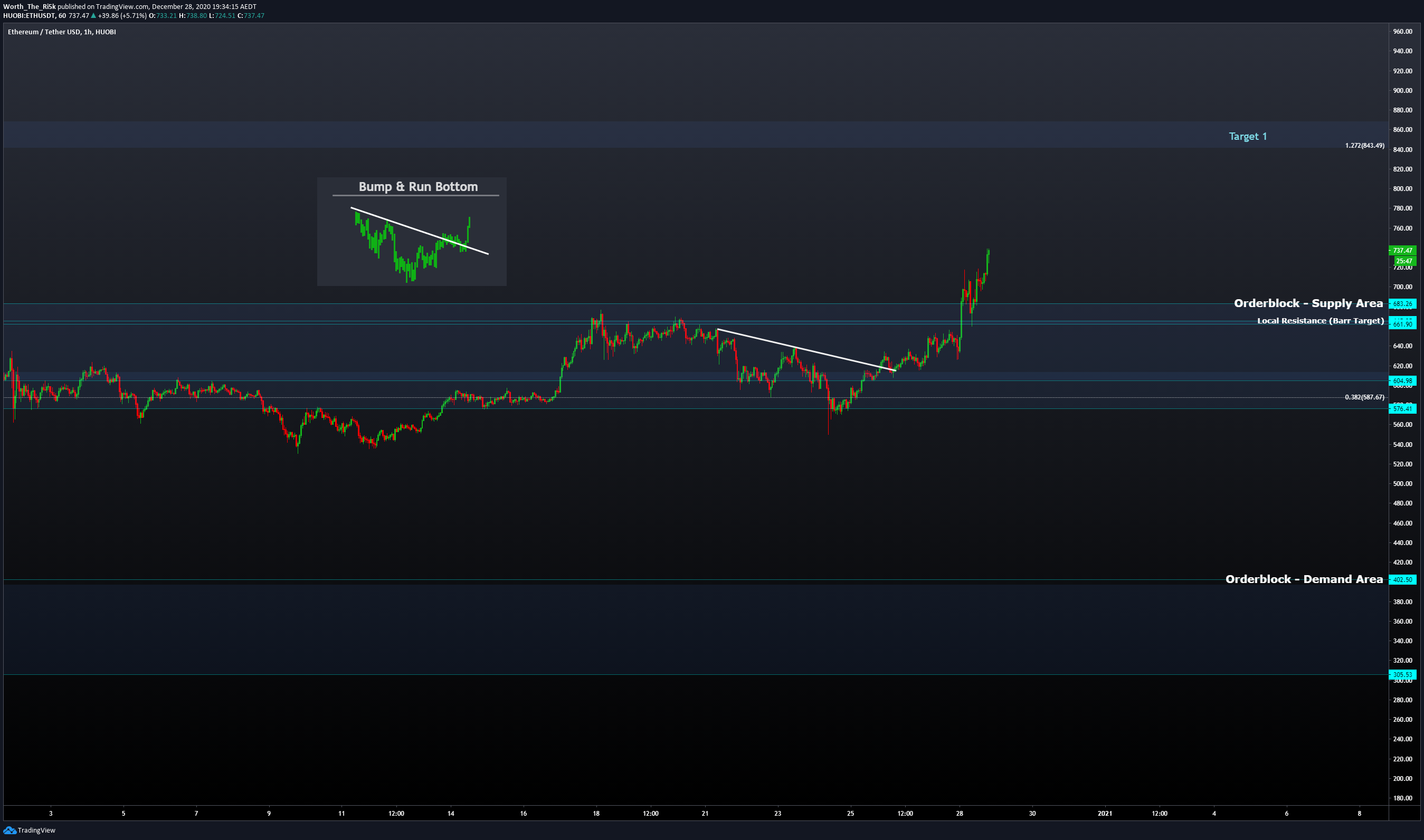Click the 'Target 1' label
The width and height of the screenshot is (1424, 840).
(x=1247, y=137)
